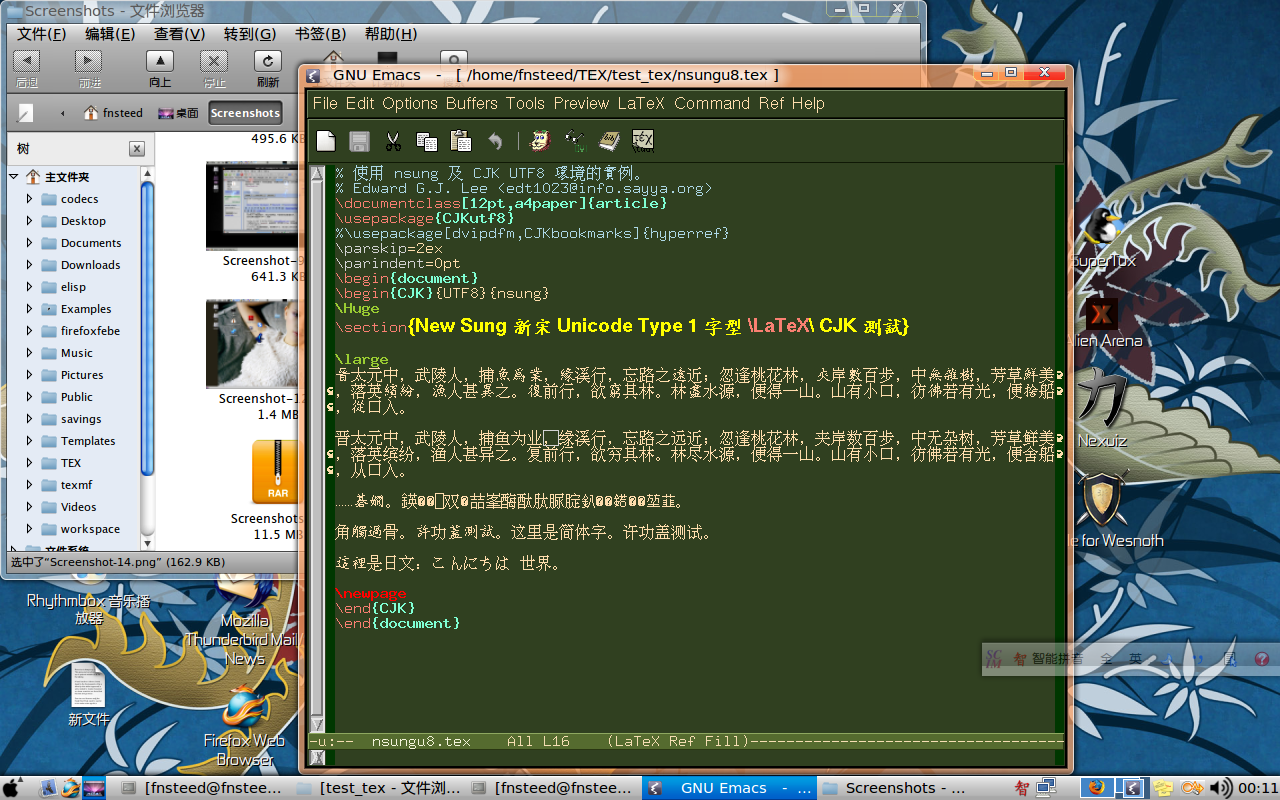
Task: Switch to test_tex file browser taskbar button
Action: click(380, 788)
